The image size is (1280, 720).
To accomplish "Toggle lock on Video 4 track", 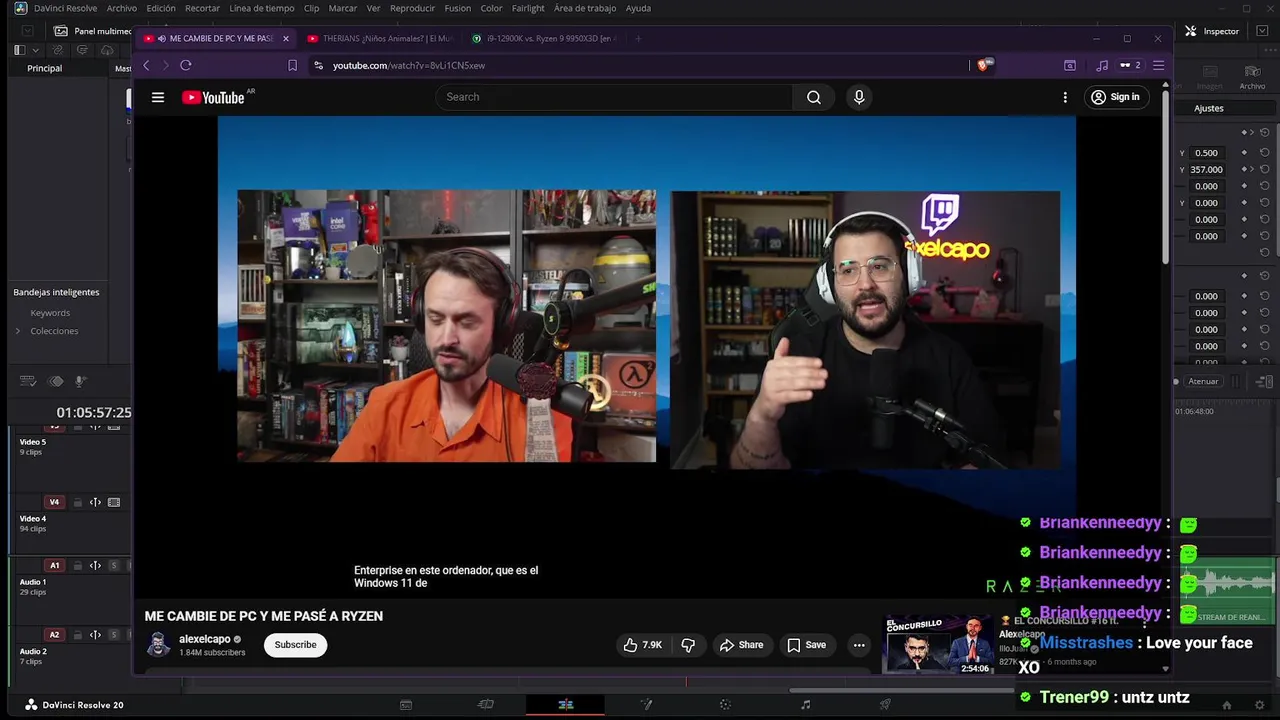I will pyautogui.click(x=76, y=502).
